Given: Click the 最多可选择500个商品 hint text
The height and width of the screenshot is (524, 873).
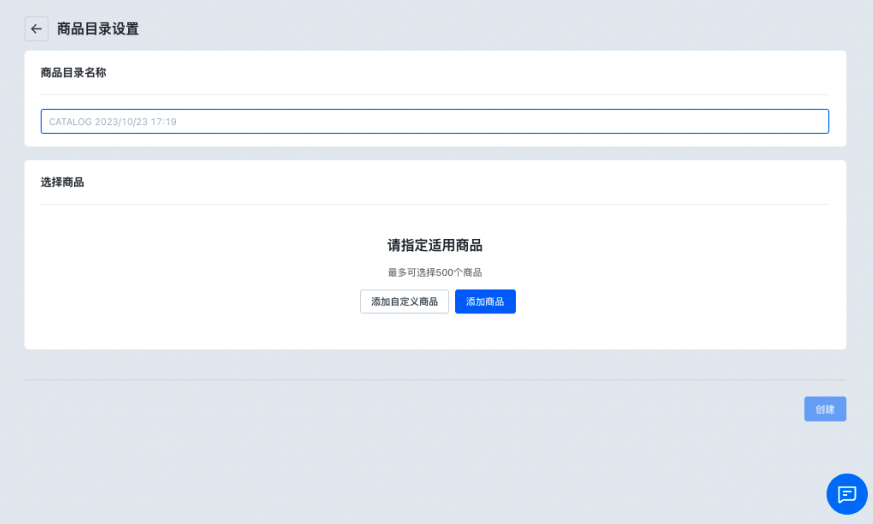Looking at the screenshot, I should 435,272.
